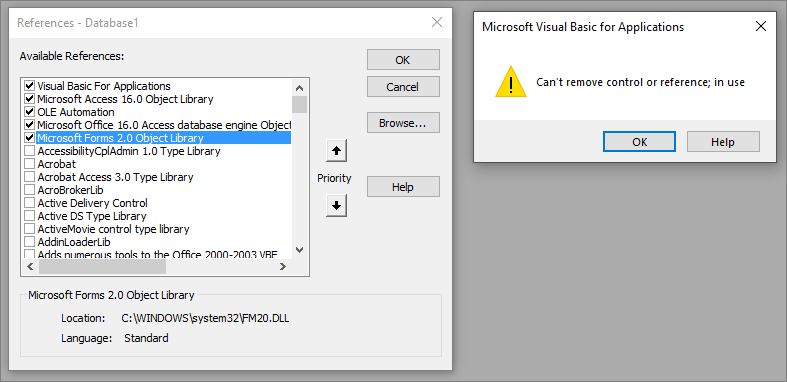
Task: Close the Visual Basic error message box
Action: [x=761, y=26]
